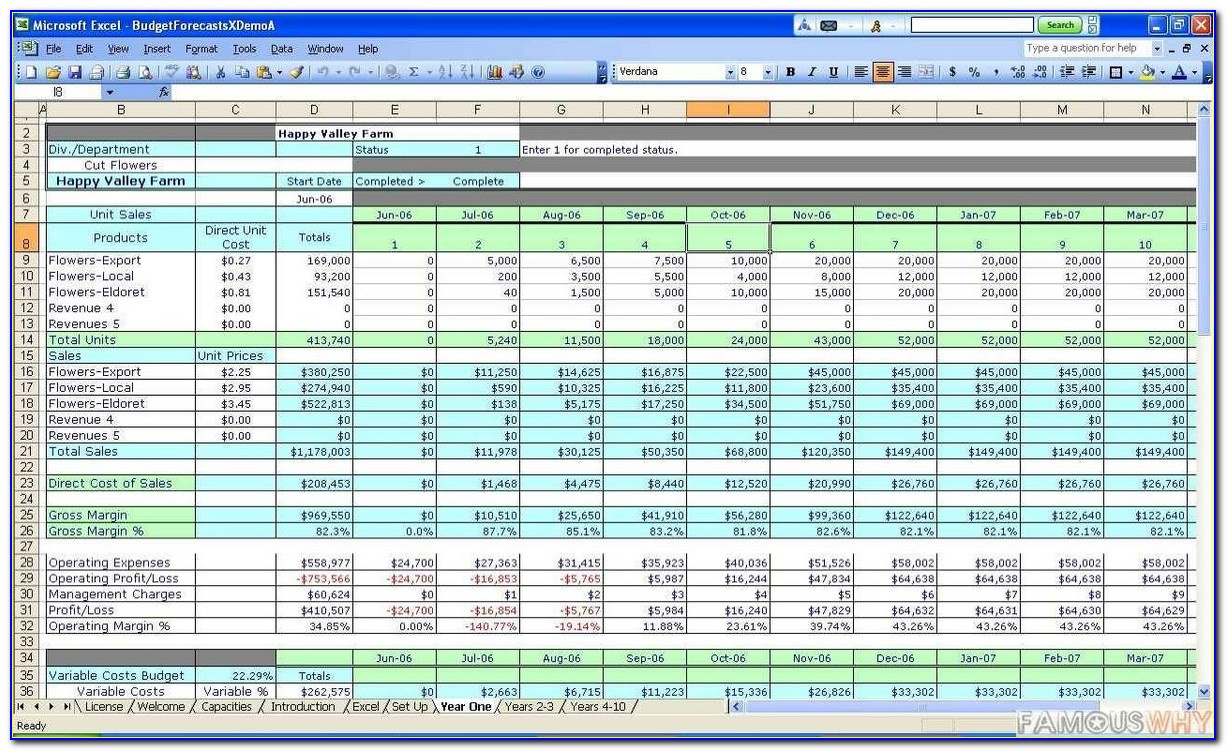Select row header 21

point(26,452)
